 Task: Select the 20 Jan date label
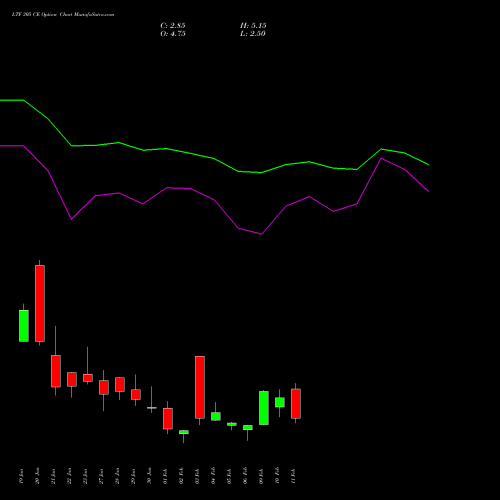(38, 476)
